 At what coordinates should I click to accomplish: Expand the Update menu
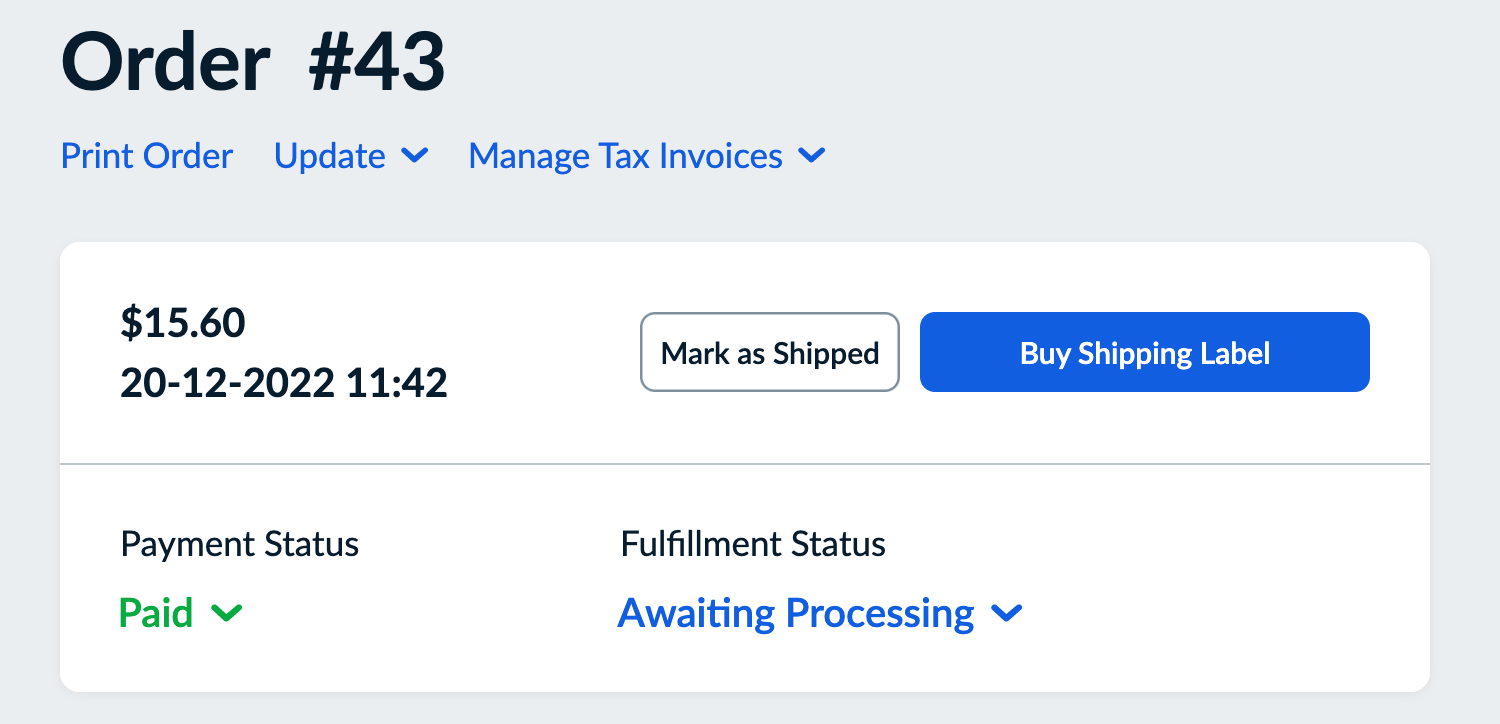pos(330,157)
